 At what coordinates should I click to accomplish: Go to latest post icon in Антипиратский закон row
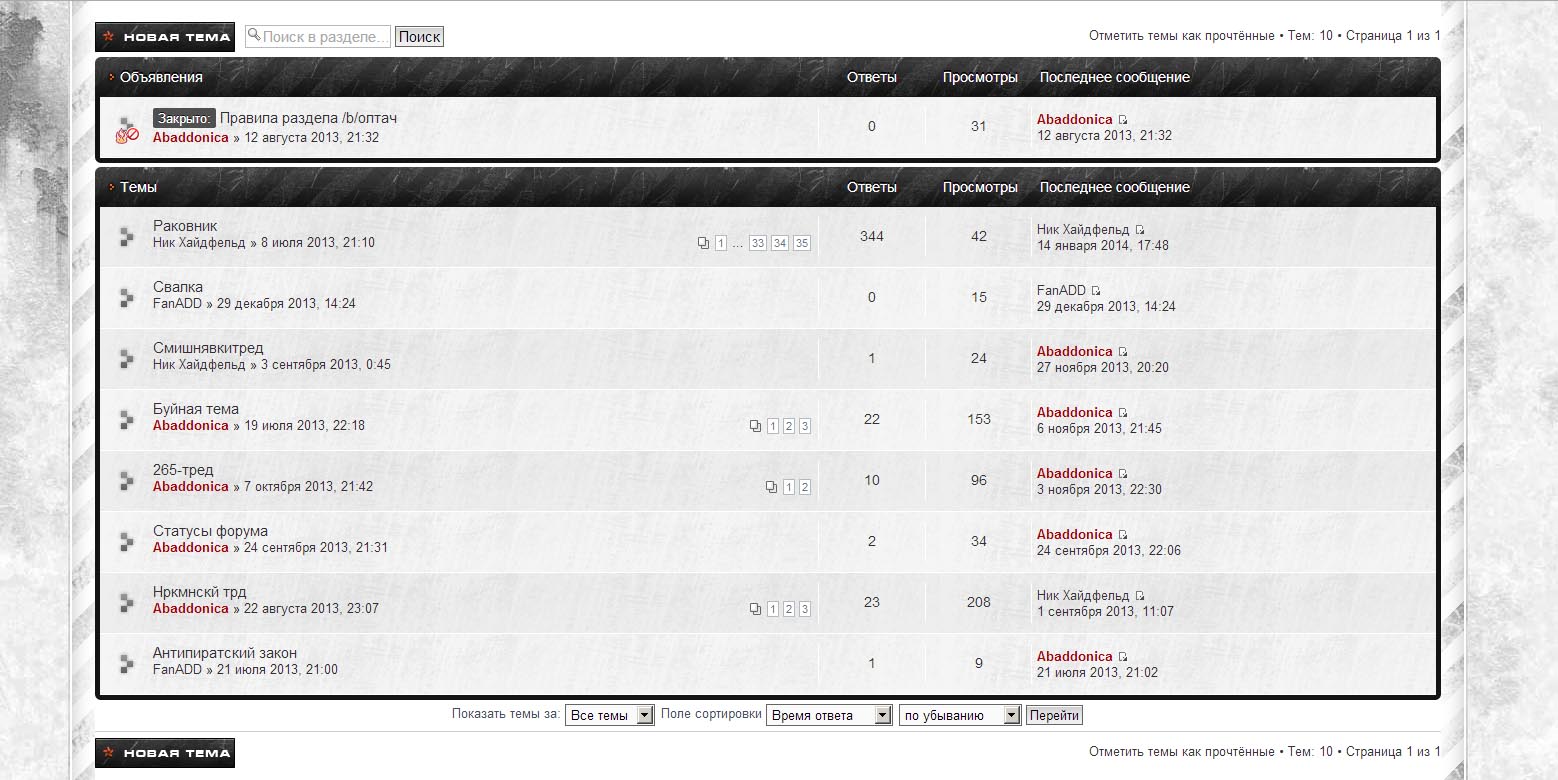(1123, 657)
